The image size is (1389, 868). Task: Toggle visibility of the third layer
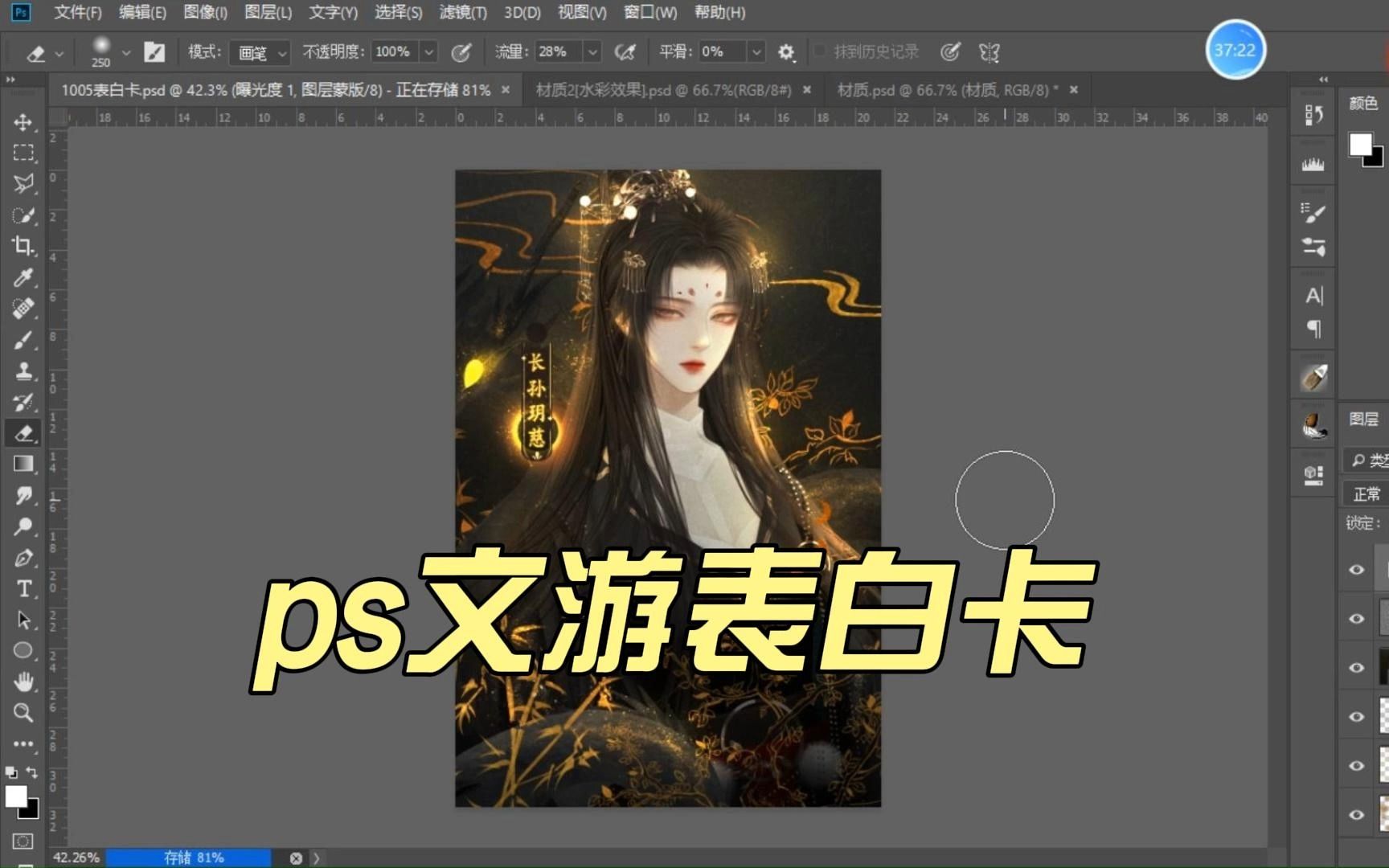[1357, 668]
